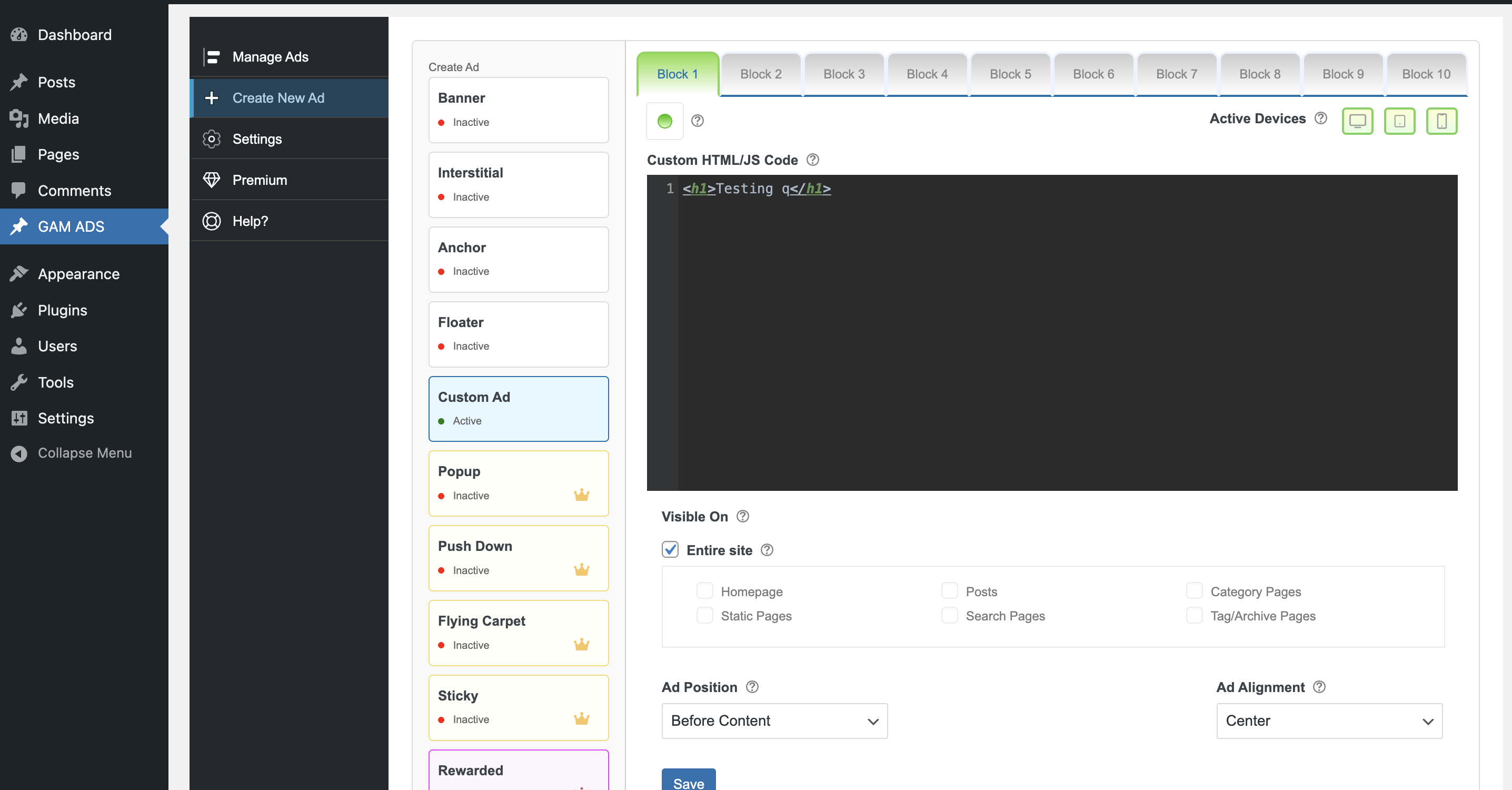Enable the Homepage visibility checkbox
The height and width of the screenshot is (790, 1512).
(705, 591)
